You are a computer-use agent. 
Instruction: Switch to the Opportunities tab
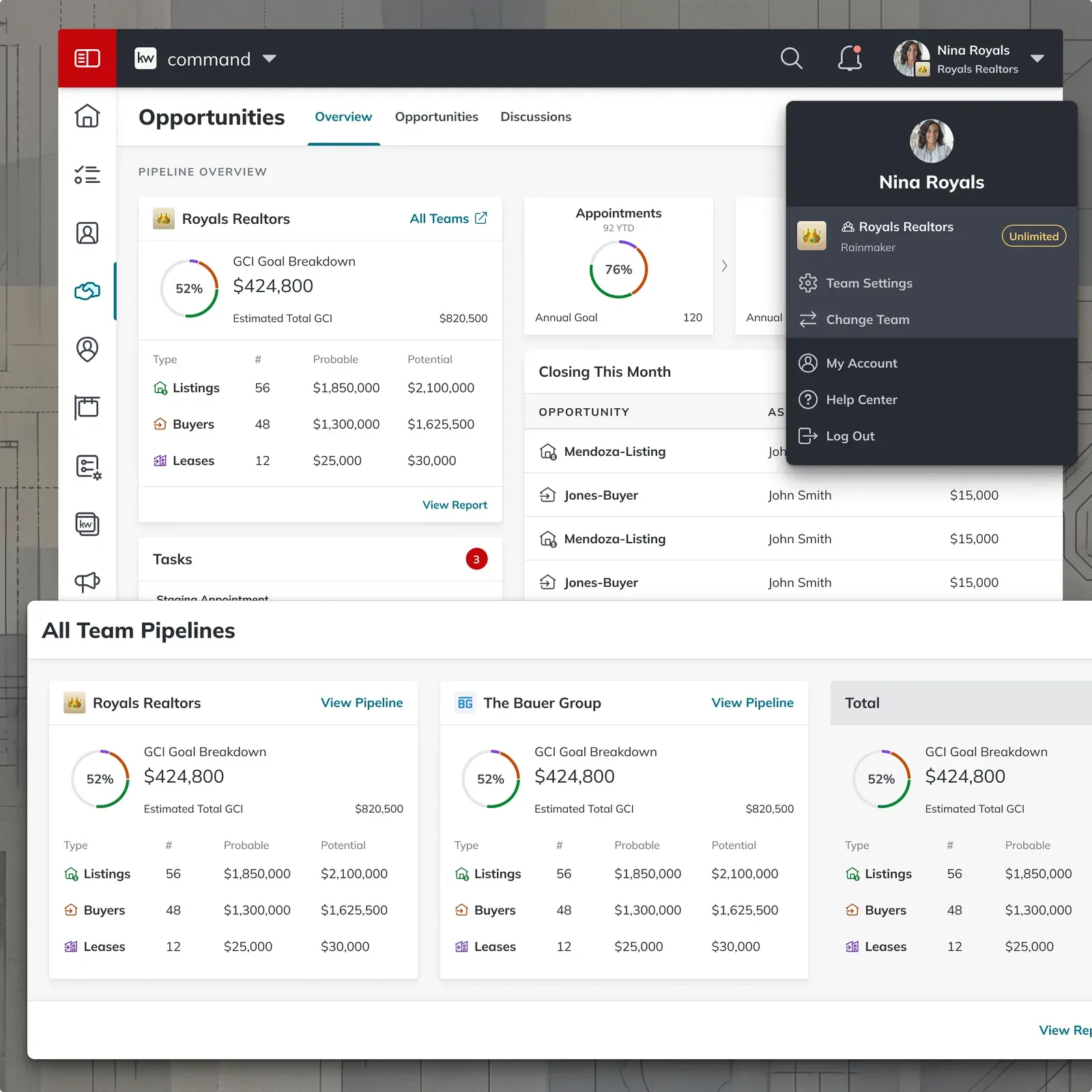click(437, 117)
